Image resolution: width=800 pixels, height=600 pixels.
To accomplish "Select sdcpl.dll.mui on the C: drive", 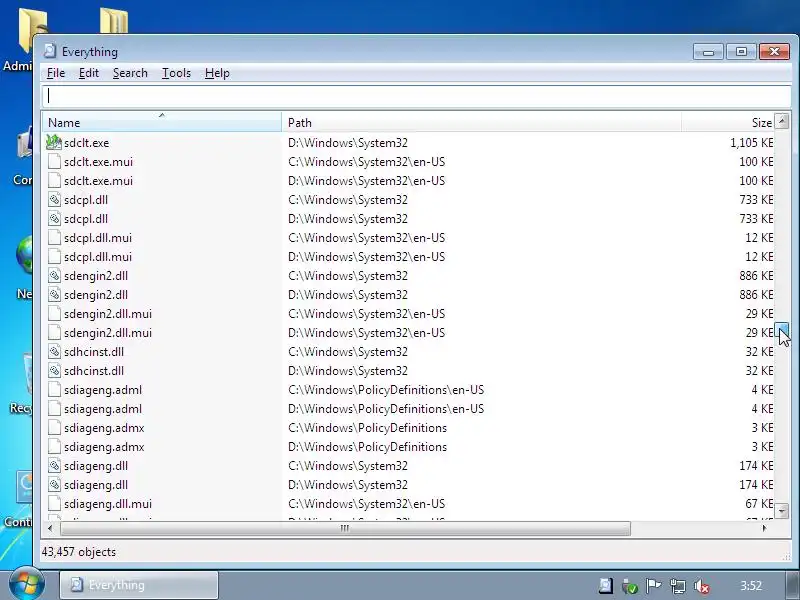I will [x=98, y=238].
